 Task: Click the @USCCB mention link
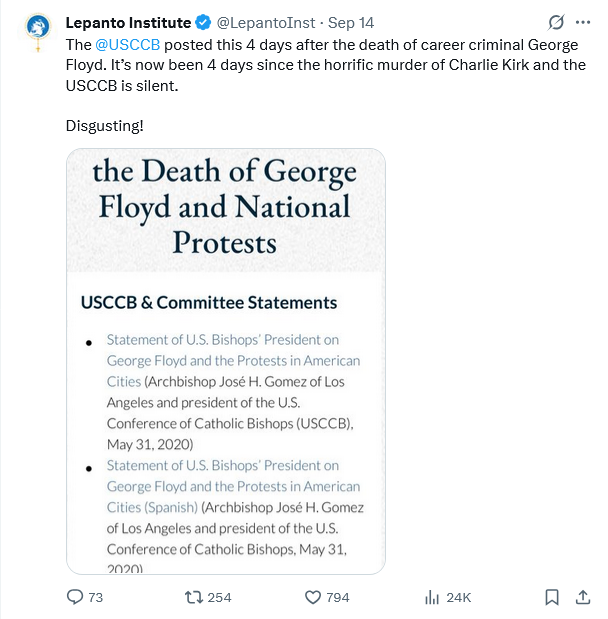(x=127, y=45)
